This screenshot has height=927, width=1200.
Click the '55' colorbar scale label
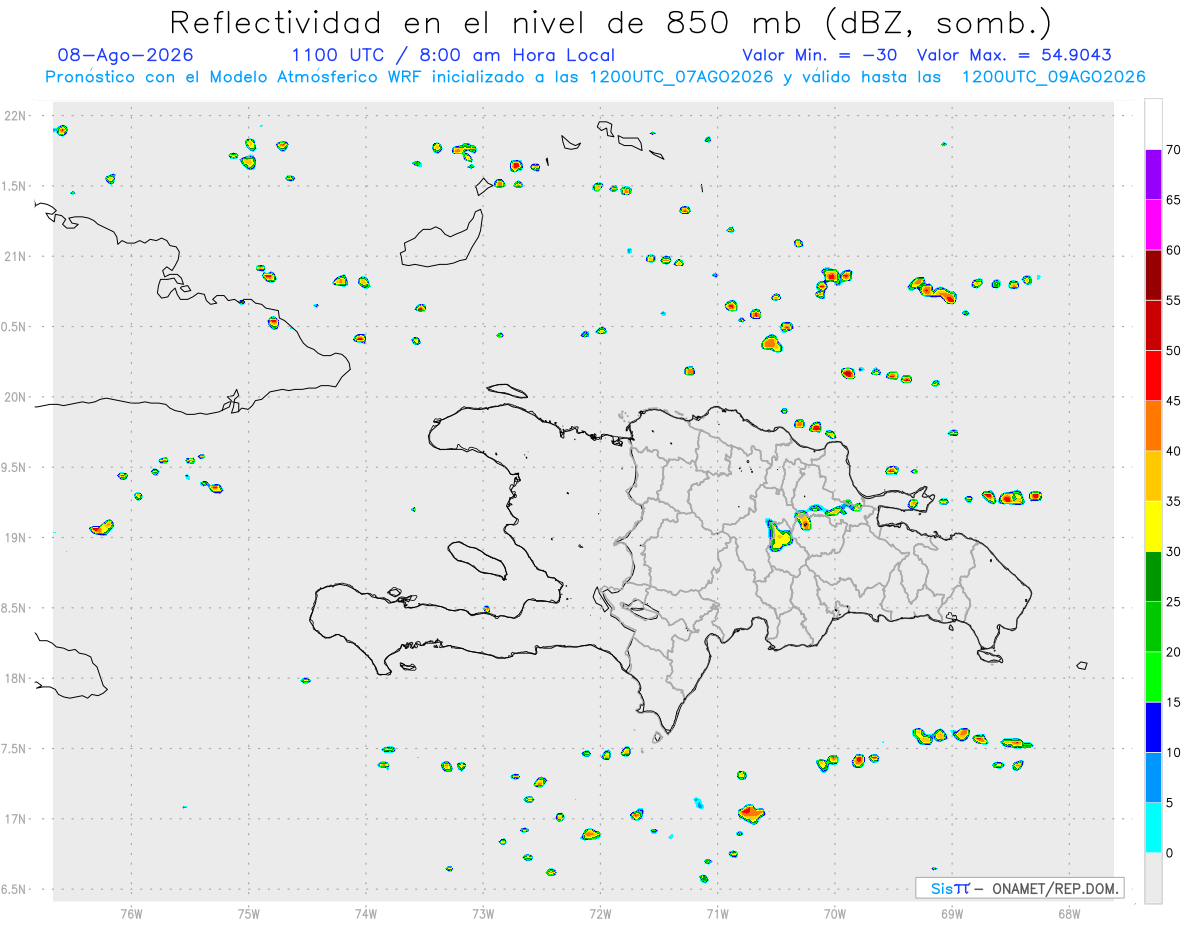(x=1174, y=301)
